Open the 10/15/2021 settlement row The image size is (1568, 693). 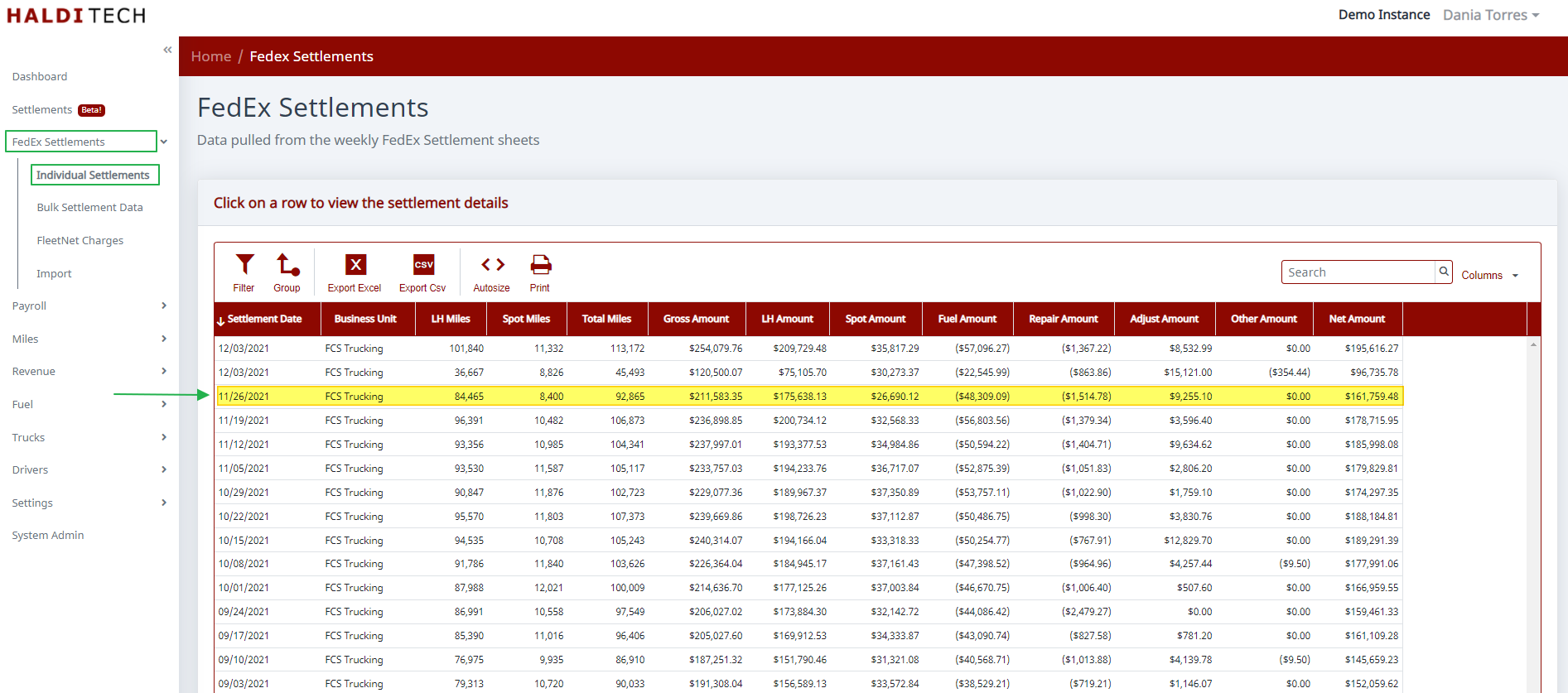tap(809, 541)
